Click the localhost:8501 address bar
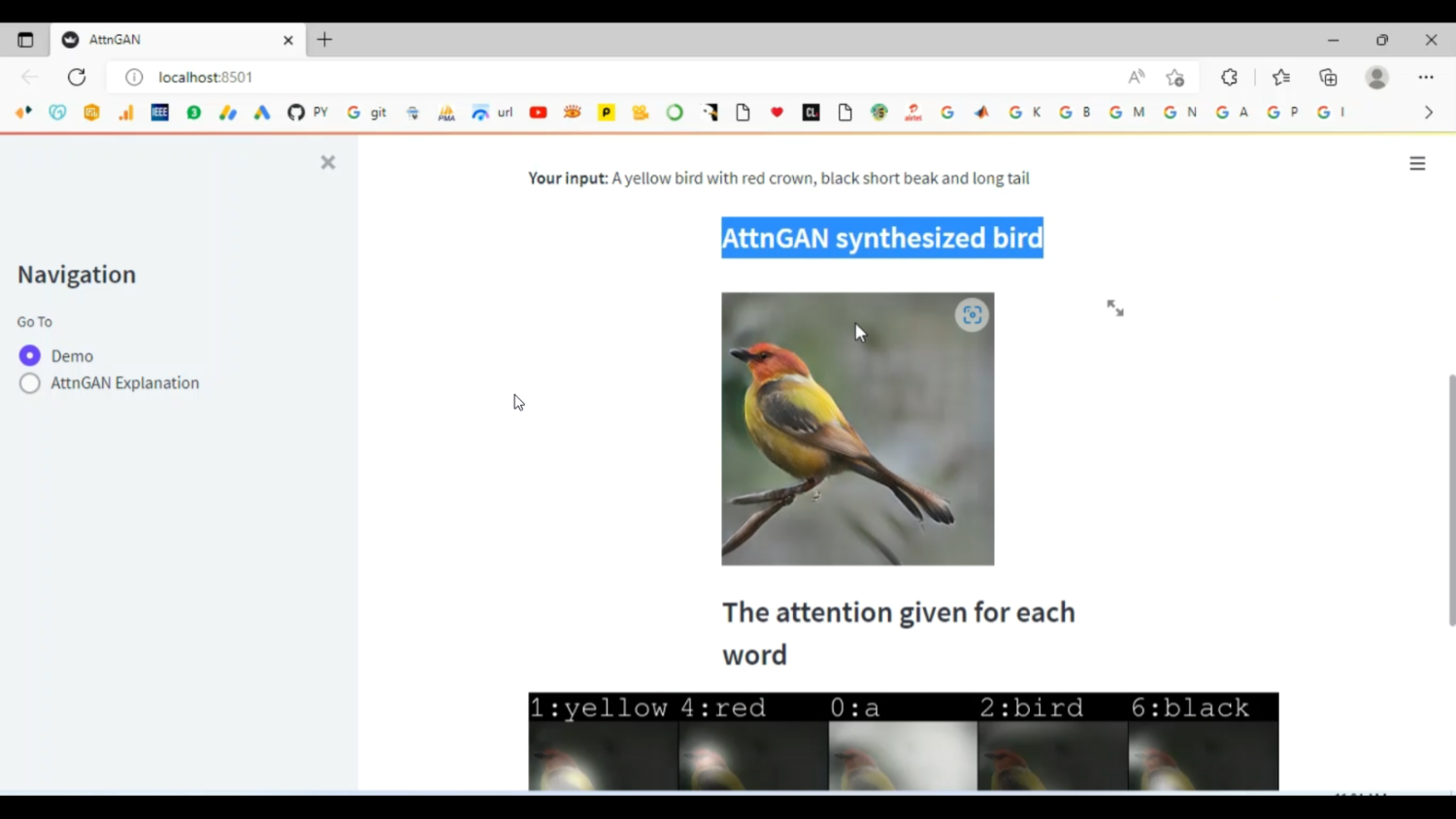 (x=204, y=77)
